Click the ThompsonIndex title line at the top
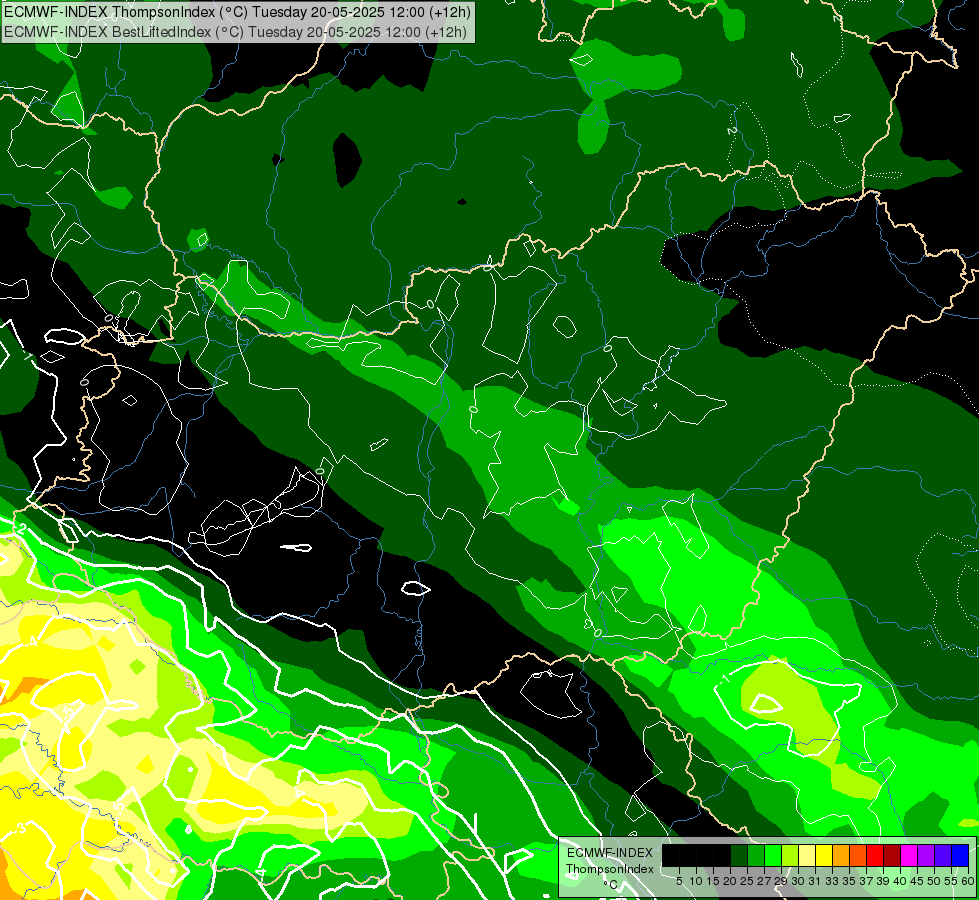Image resolution: width=979 pixels, height=900 pixels. pyautogui.click(x=237, y=11)
